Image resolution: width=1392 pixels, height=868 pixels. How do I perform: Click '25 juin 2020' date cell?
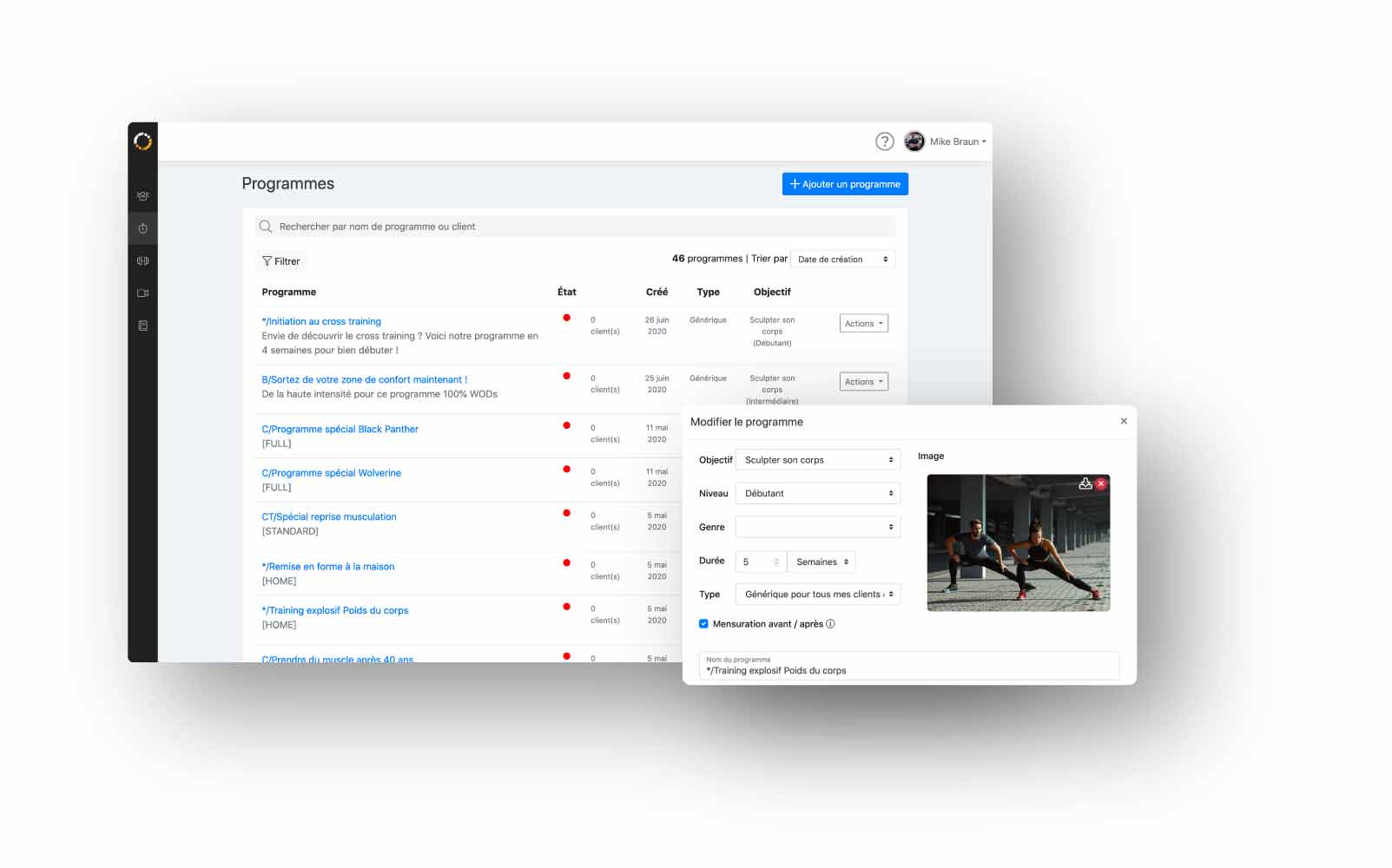click(x=656, y=384)
